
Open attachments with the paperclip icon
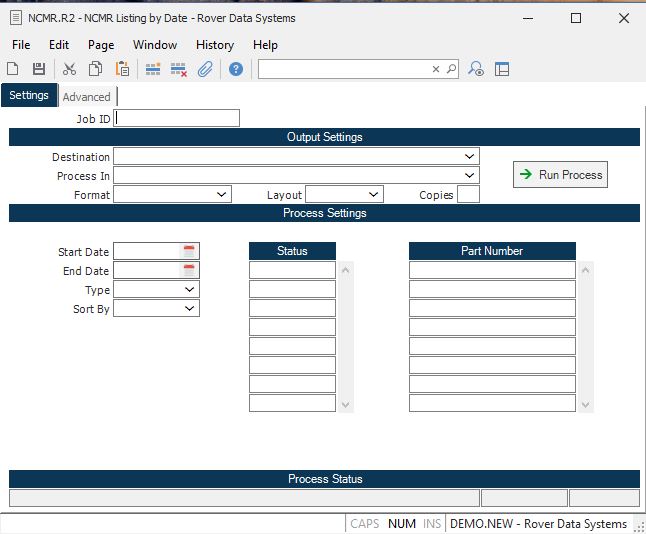pyautogui.click(x=205, y=69)
